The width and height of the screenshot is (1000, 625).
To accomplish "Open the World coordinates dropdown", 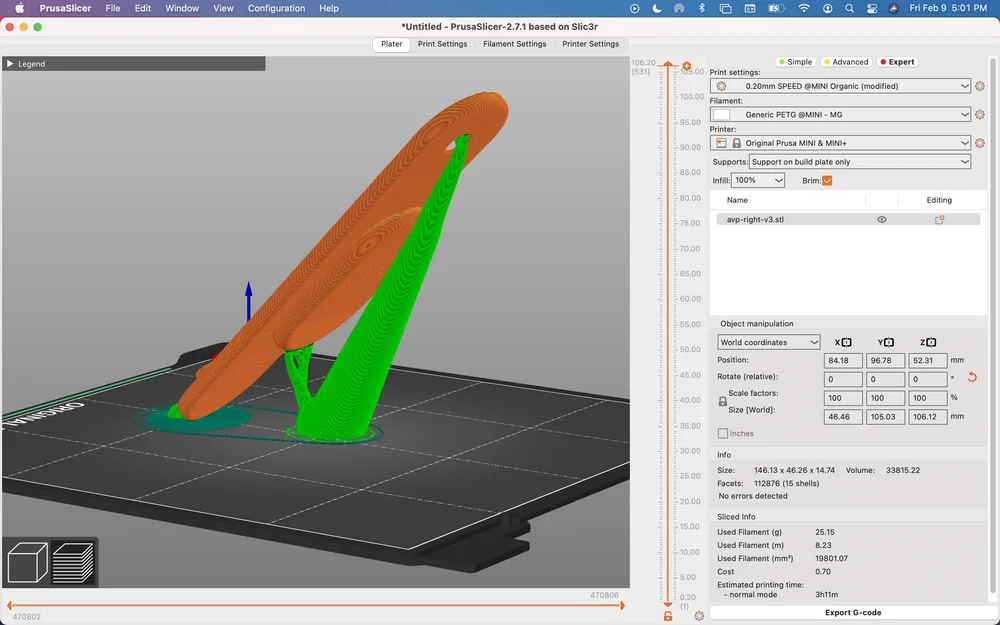I will [768, 342].
